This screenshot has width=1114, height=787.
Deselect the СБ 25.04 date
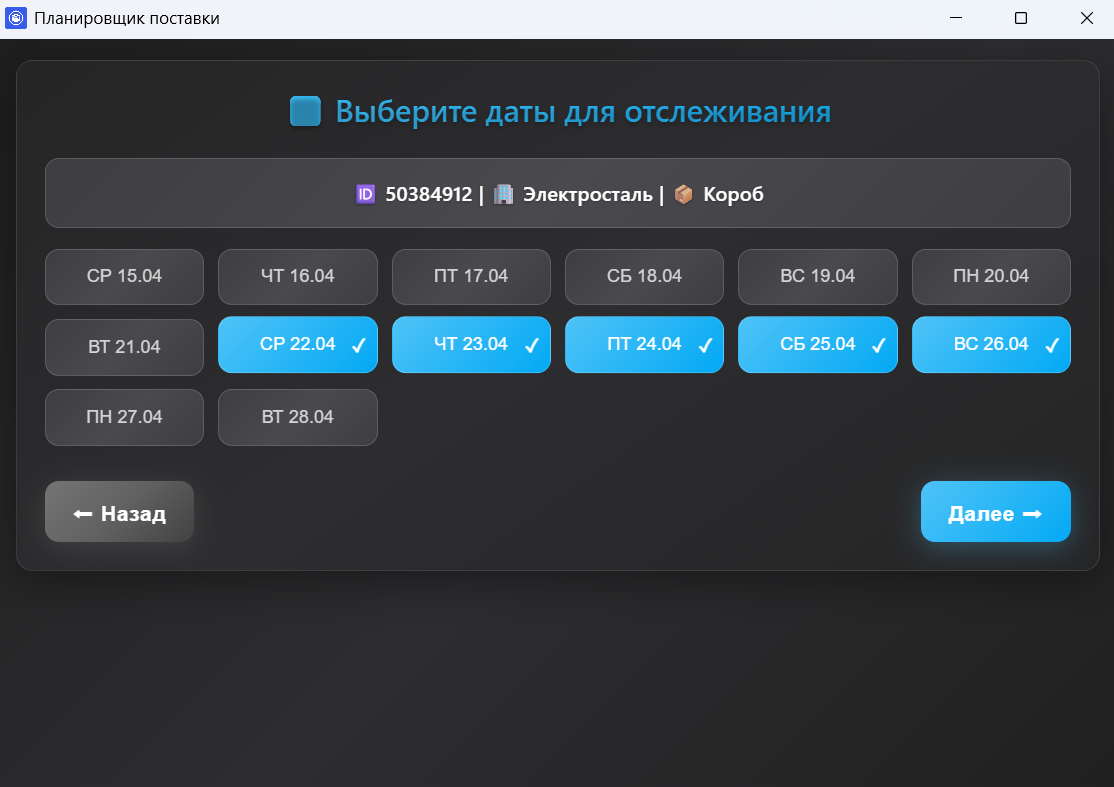coord(818,344)
